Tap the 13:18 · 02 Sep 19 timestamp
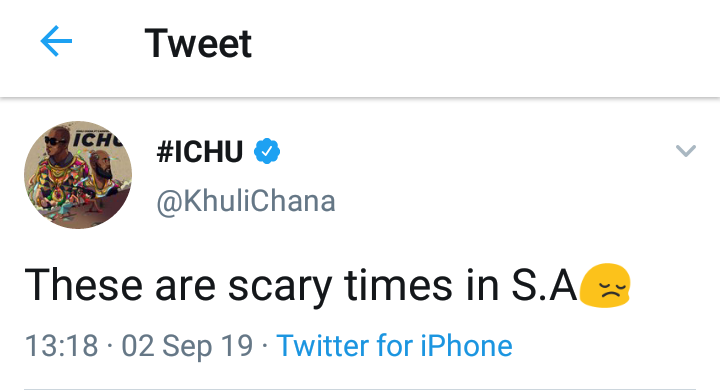Screen dimensions: 720x392 [139, 345]
